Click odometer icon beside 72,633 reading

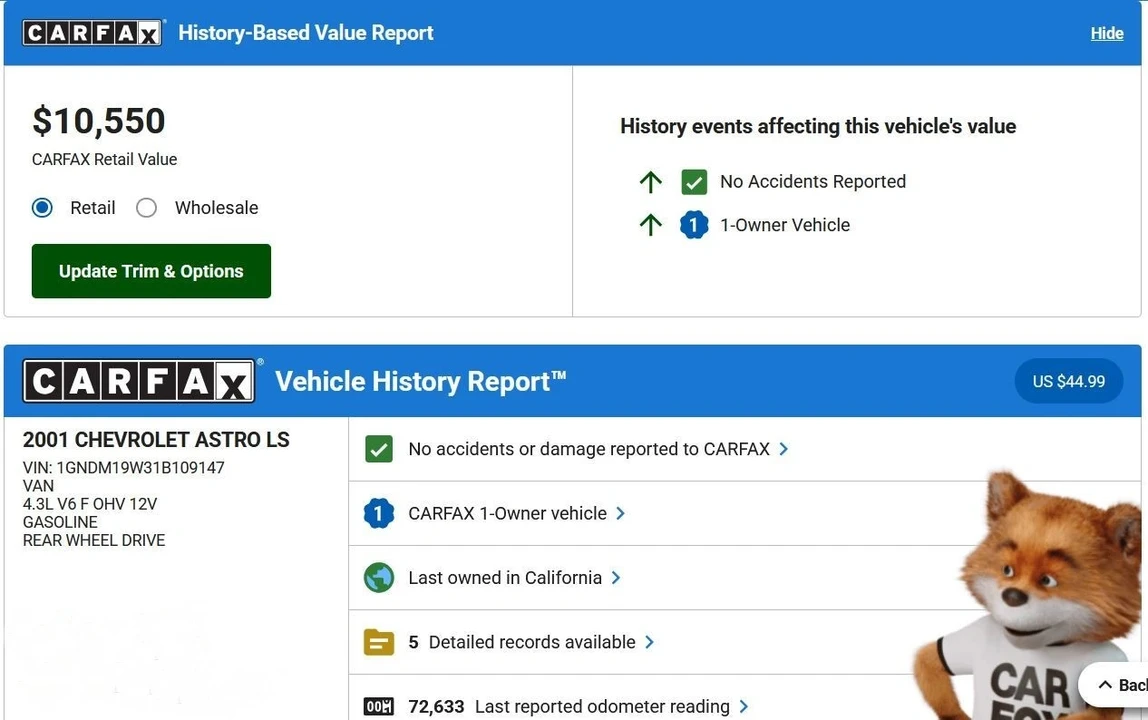pyautogui.click(x=379, y=707)
